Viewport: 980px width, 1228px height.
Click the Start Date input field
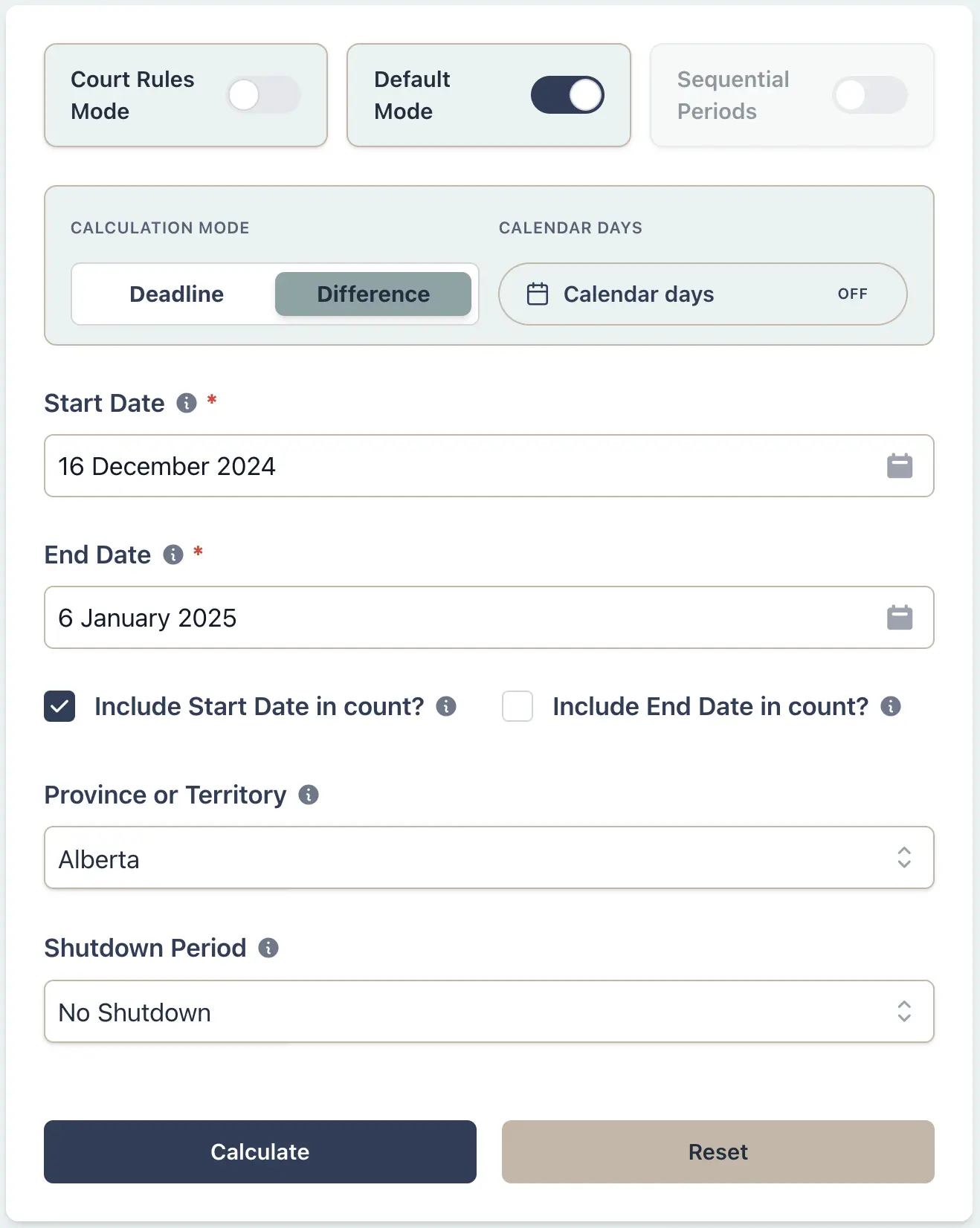[446, 466]
